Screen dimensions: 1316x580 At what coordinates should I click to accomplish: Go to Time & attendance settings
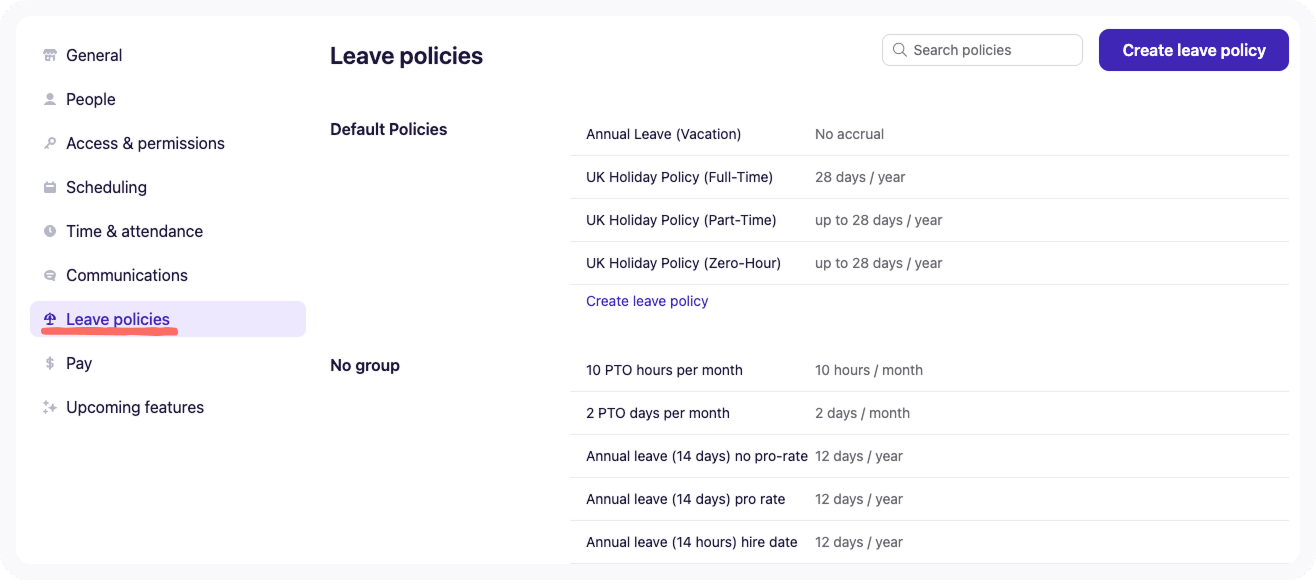point(134,232)
